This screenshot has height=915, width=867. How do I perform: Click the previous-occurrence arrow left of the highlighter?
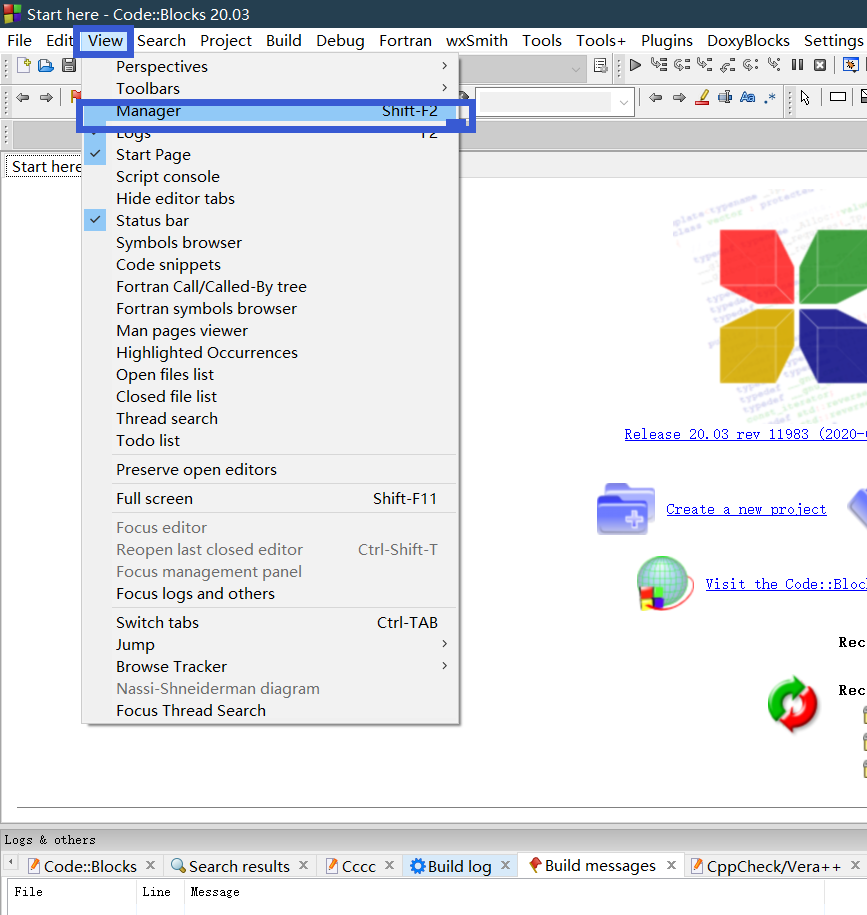(x=655, y=97)
